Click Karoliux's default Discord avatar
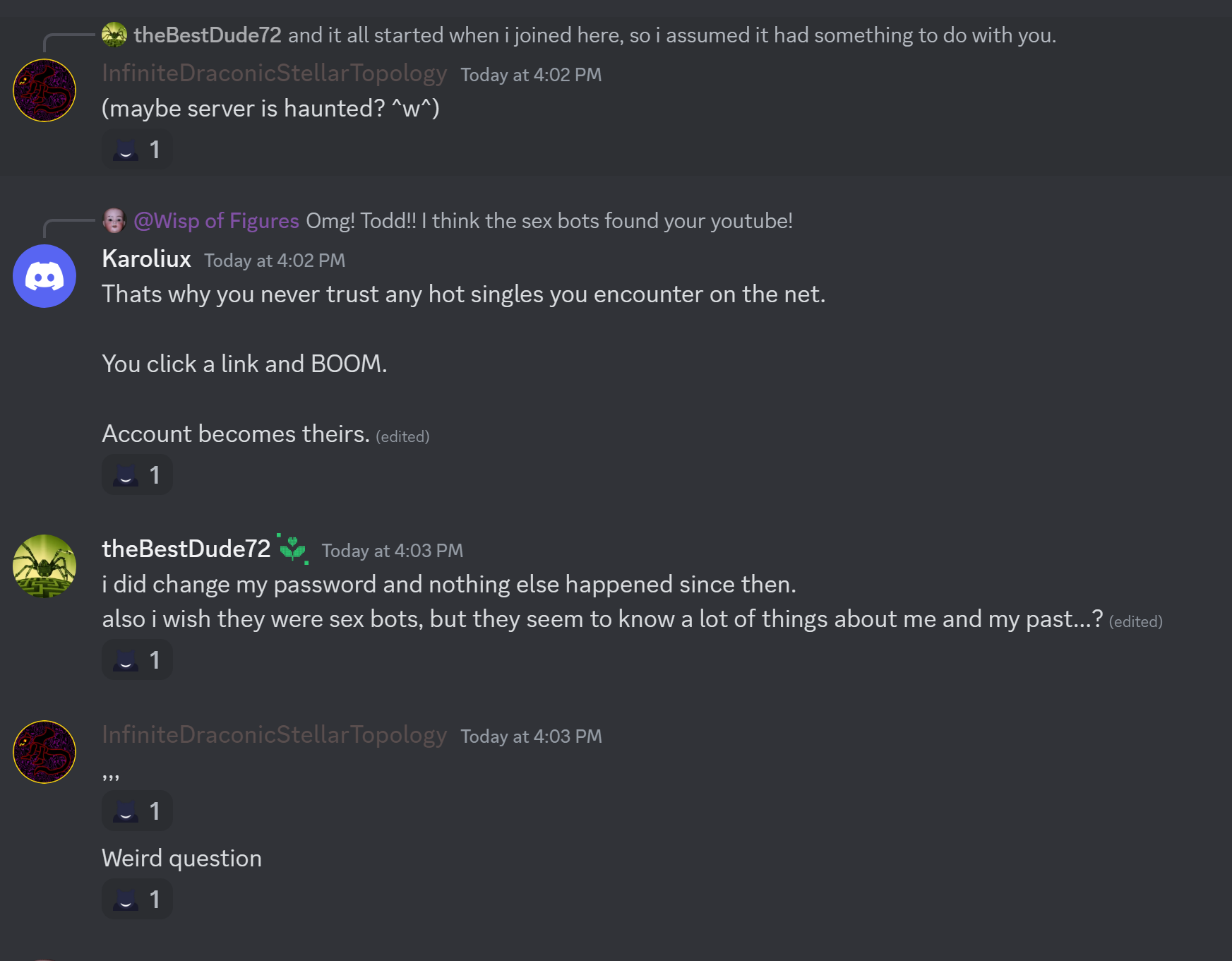The height and width of the screenshot is (961, 1232). pyautogui.click(x=44, y=276)
